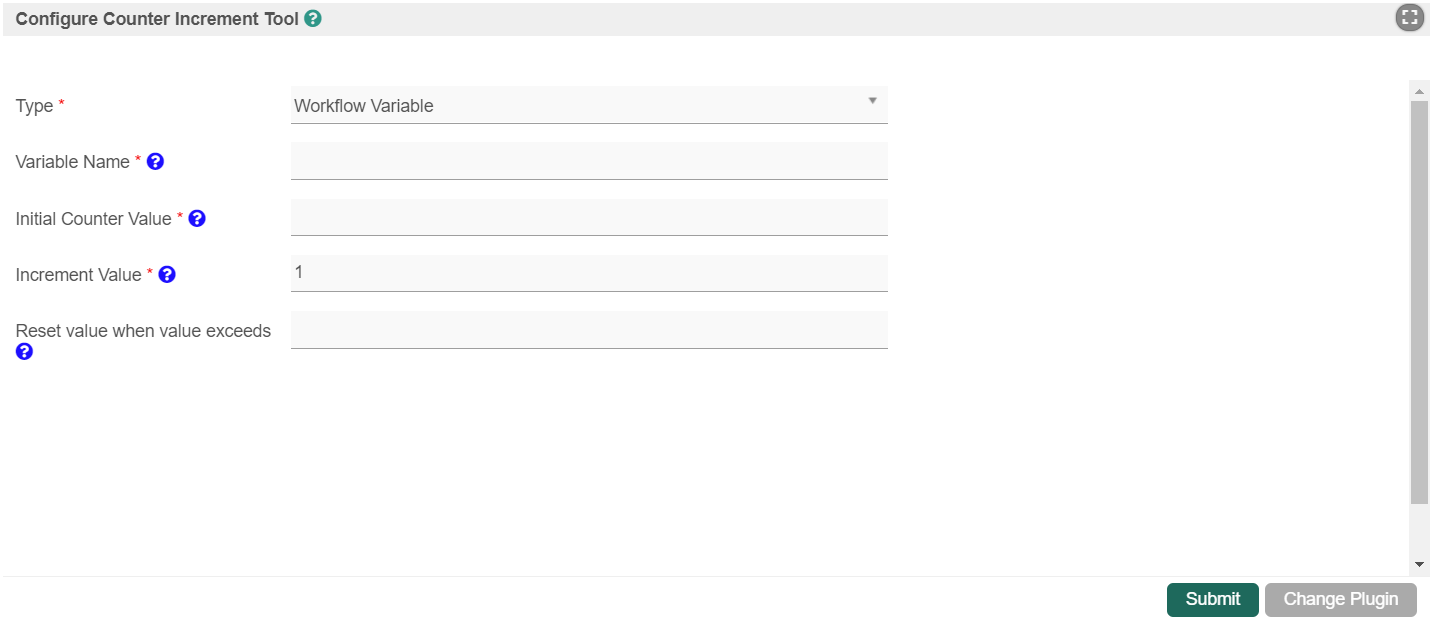Viewport: 1432px width, 622px height.
Task: Click into the Initial Counter Value field
Action: click(588, 217)
